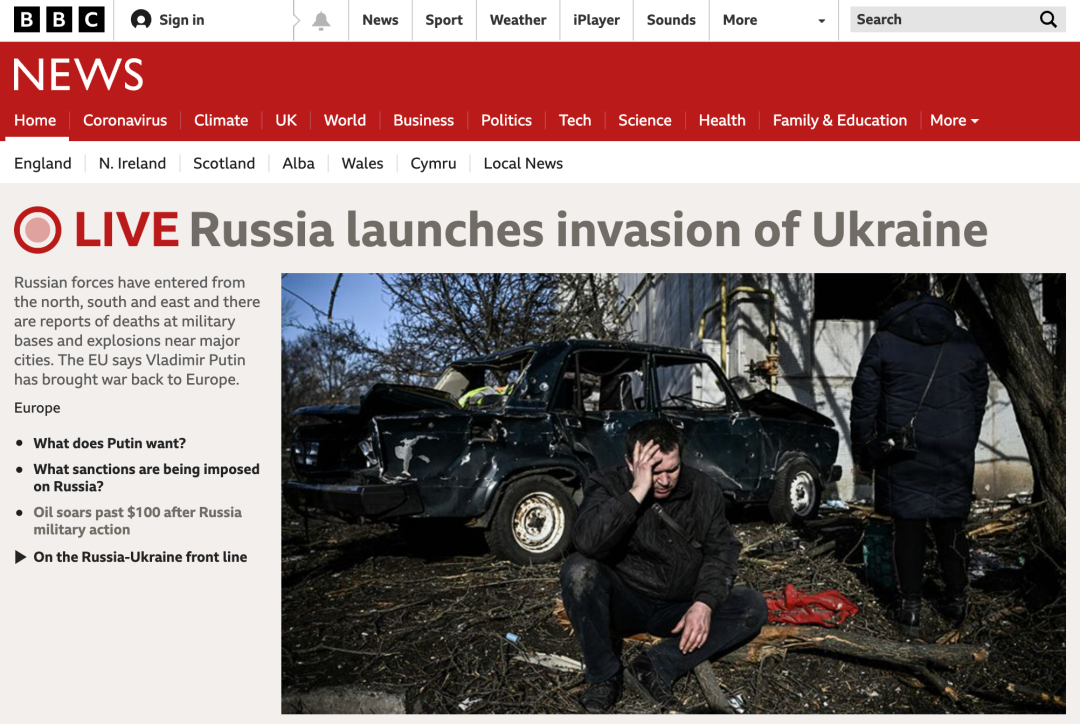The height and width of the screenshot is (724, 1080).
Task: Click the NEWS logo in the red banner
Action: pyautogui.click(x=78, y=74)
